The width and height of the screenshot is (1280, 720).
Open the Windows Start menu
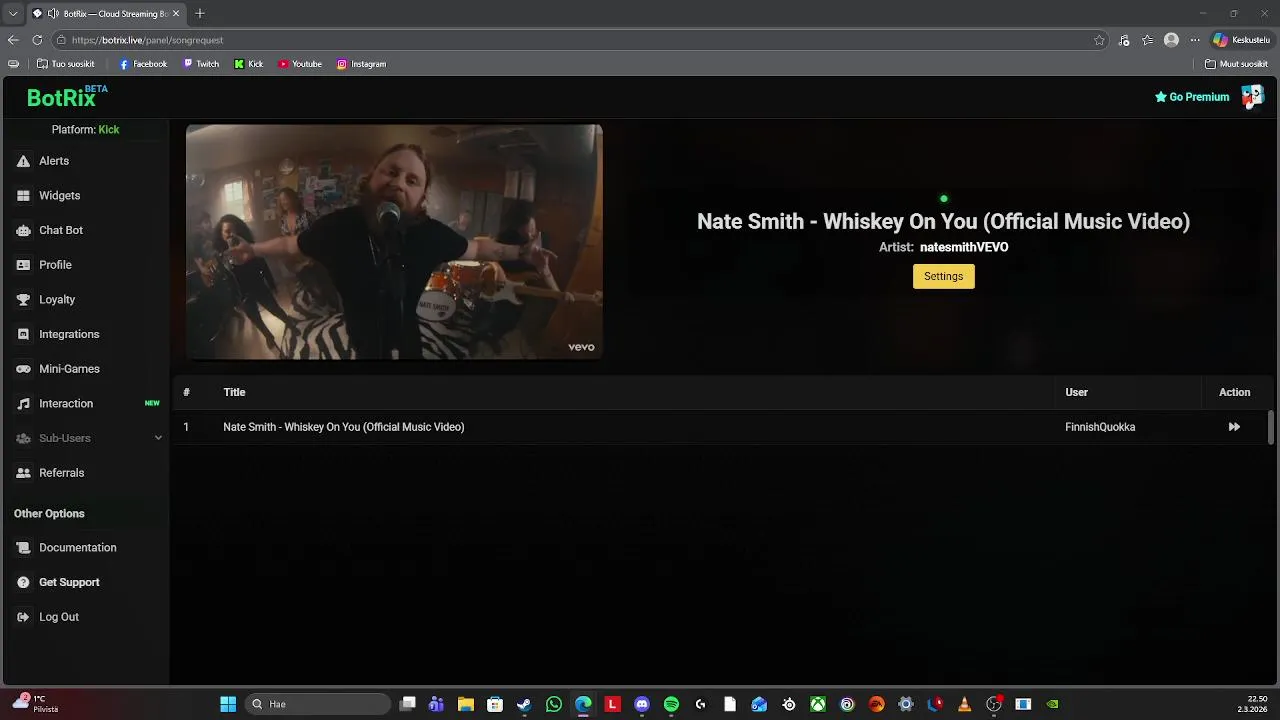[228, 704]
